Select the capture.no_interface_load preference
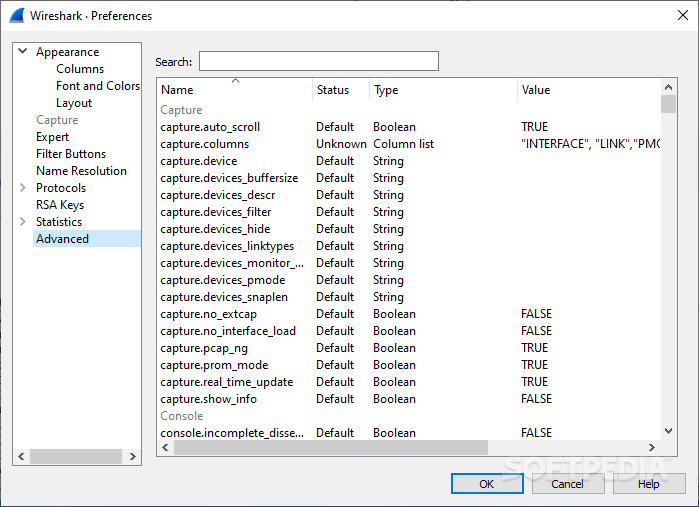699x507 pixels. [409, 331]
